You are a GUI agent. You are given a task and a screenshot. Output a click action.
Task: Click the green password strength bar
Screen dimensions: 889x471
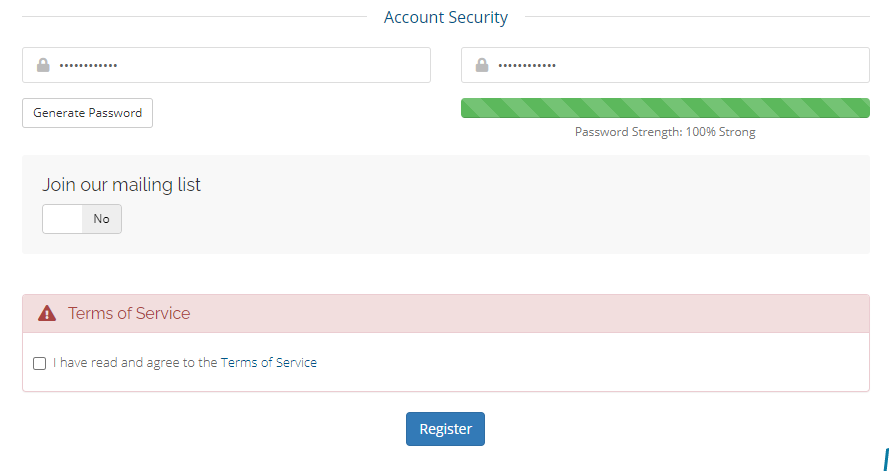pos(665,108)
